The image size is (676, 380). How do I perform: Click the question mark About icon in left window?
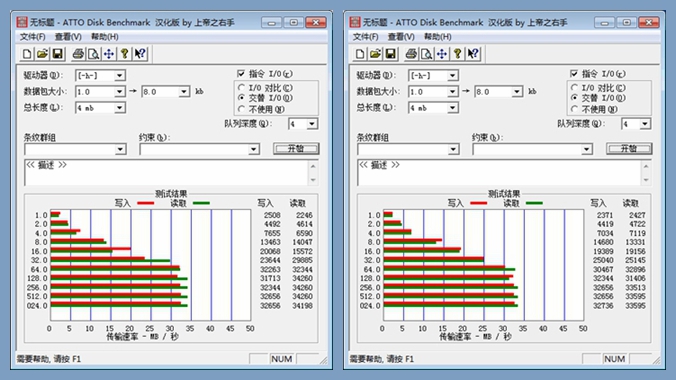tap(125, 54)
